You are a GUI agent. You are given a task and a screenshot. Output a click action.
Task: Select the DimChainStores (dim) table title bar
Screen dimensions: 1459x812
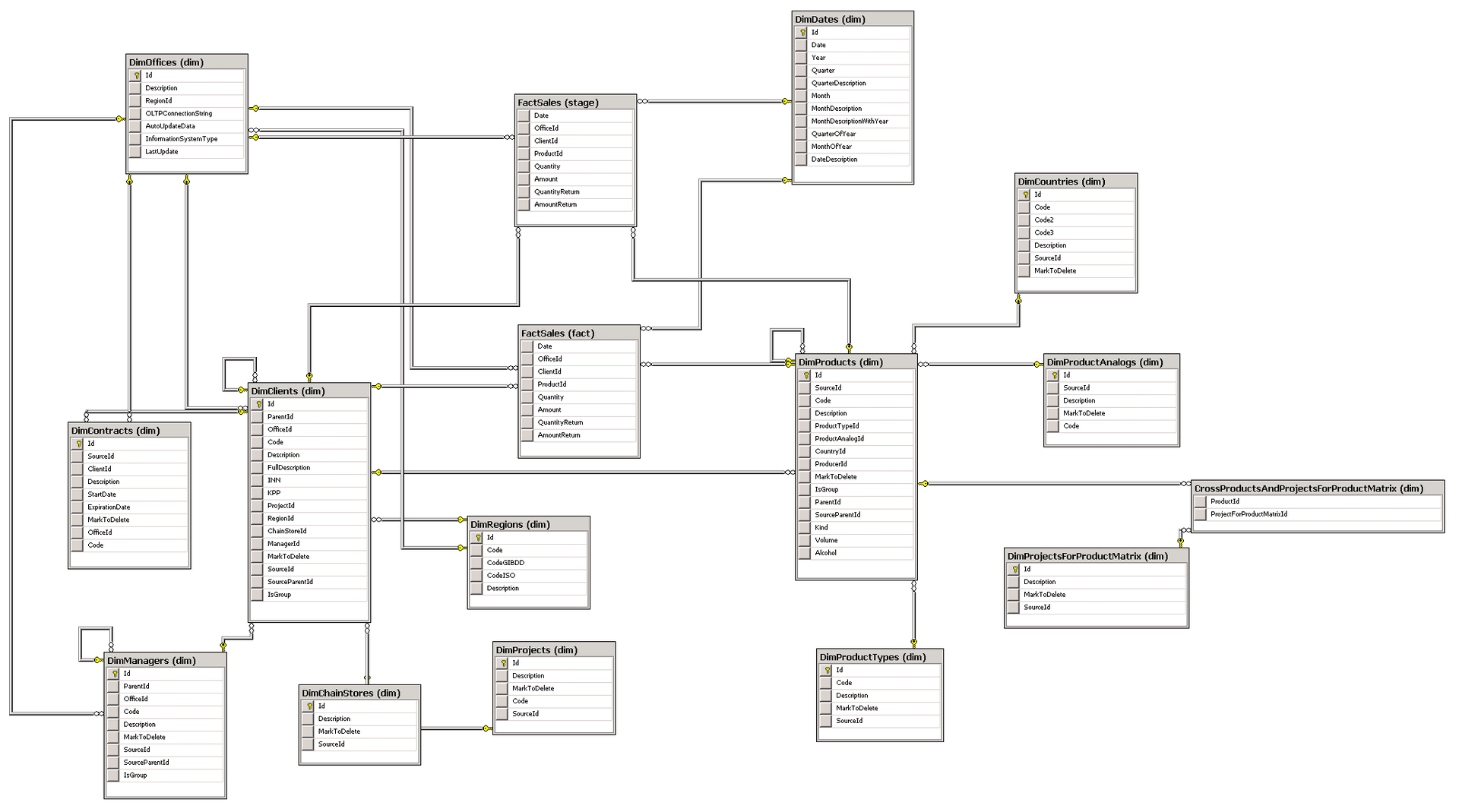pos(359,693)
